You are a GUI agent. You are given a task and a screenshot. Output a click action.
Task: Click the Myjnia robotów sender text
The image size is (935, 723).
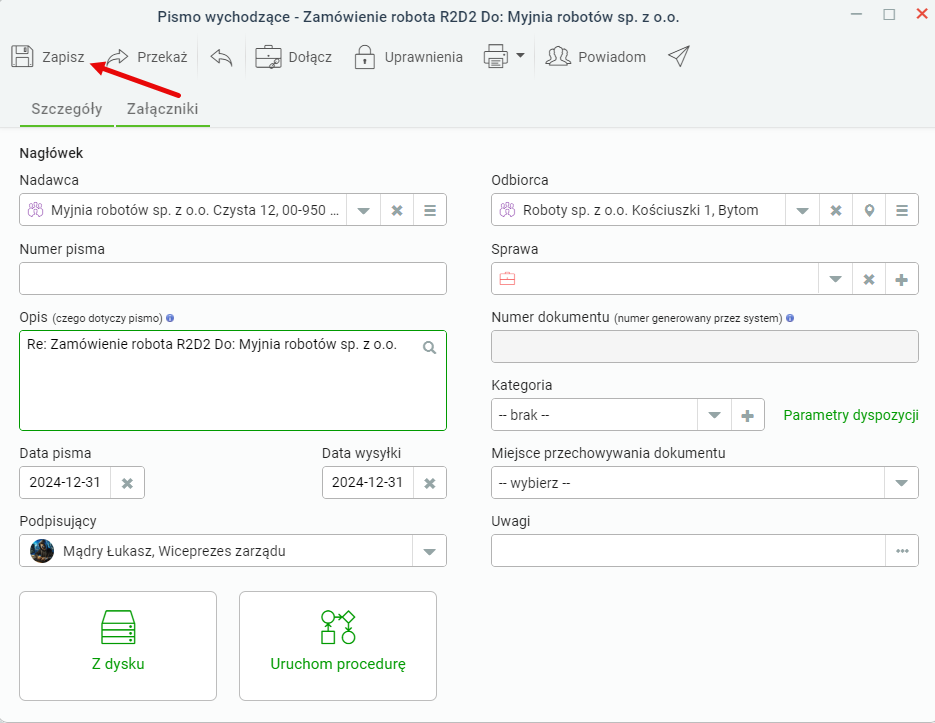(x=195, y=210)
